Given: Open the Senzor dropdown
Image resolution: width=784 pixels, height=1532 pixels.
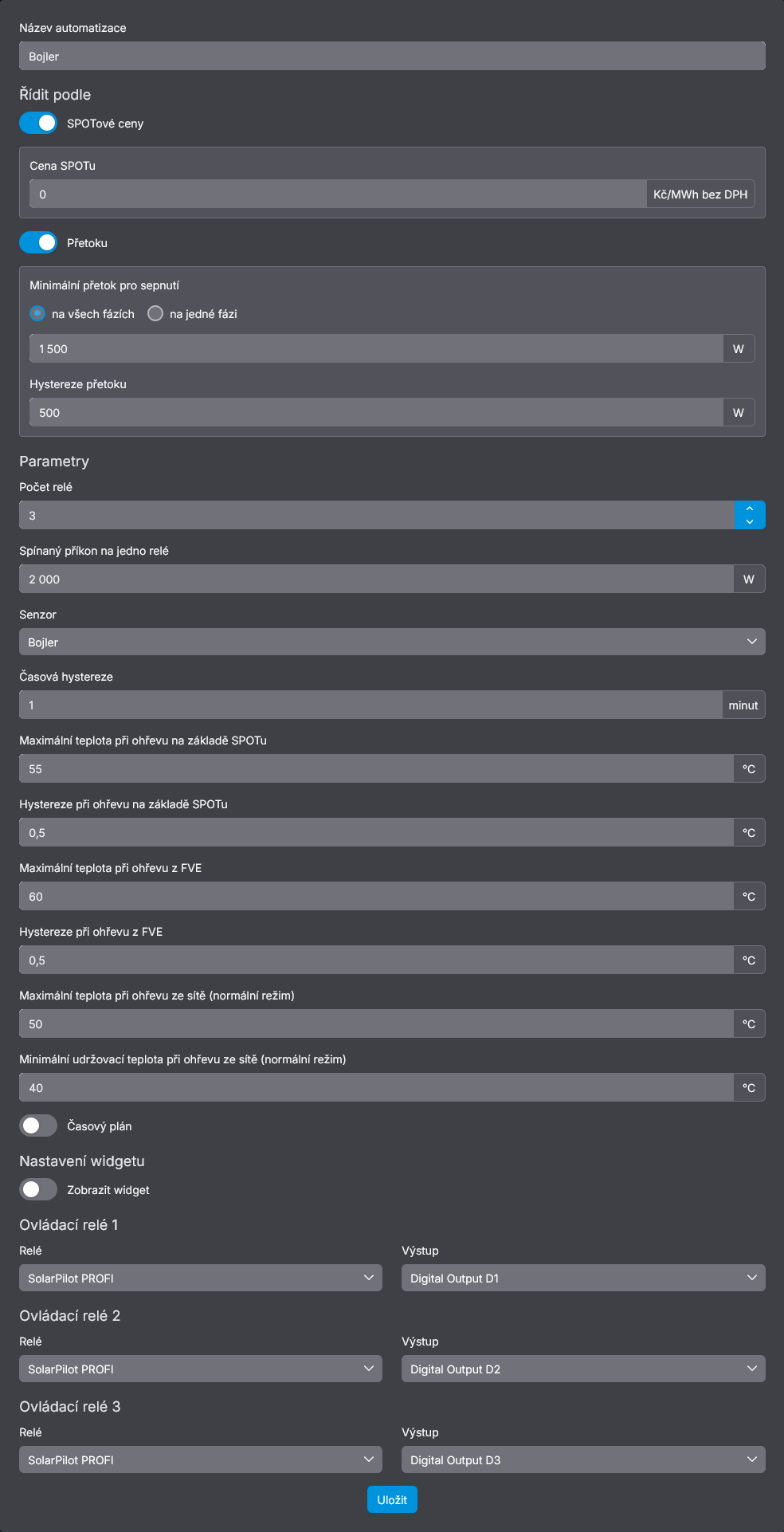Looking at the screenshot, I should coord(392,642).
